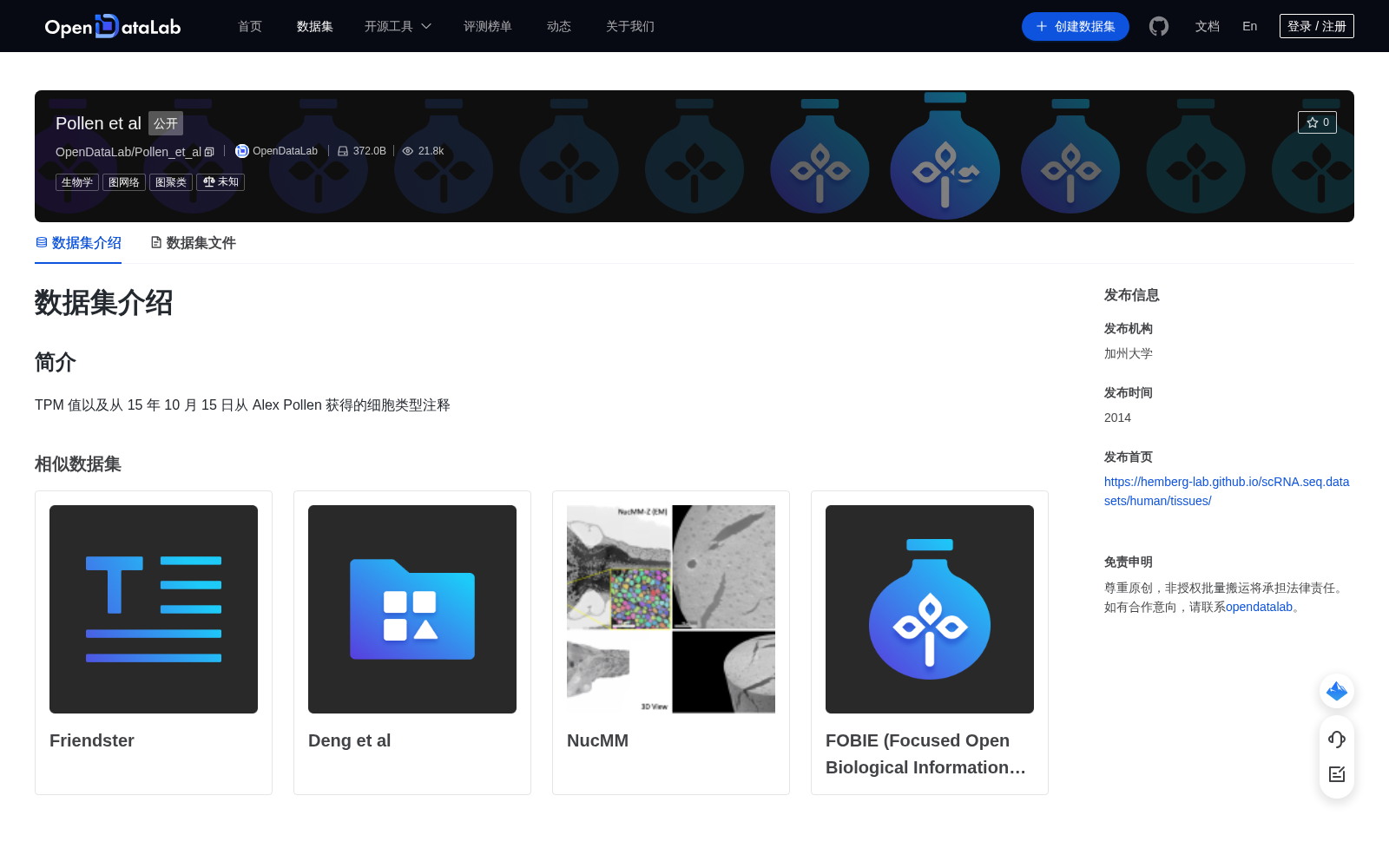The height and width of the screenshot is (868, 1389).
Task: Open the Friendster dataset thumbnail
Action: 154,609
